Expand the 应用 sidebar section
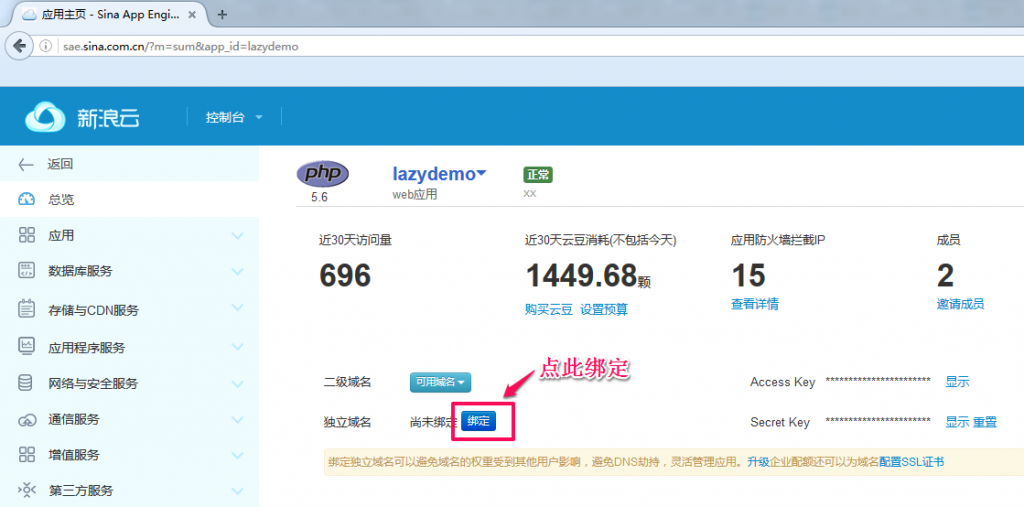This screenshot has height=507, width=1024. pos(237,236)
